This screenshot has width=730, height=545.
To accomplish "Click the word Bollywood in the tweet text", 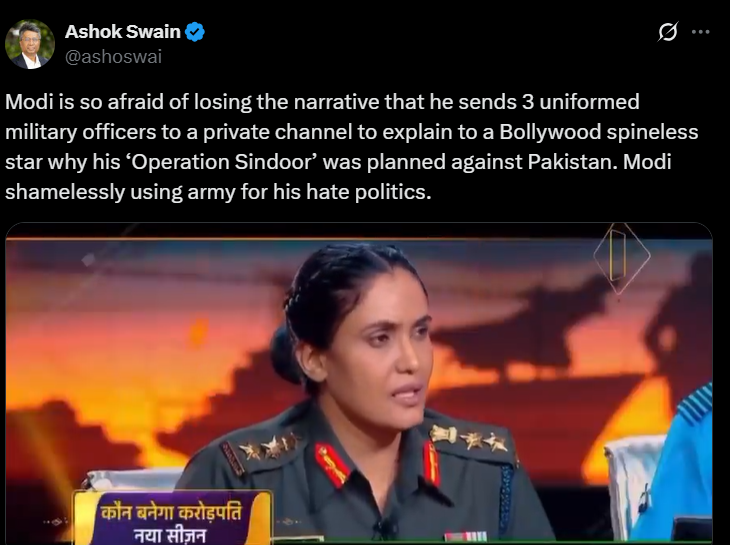I will [x=550, y=132].
